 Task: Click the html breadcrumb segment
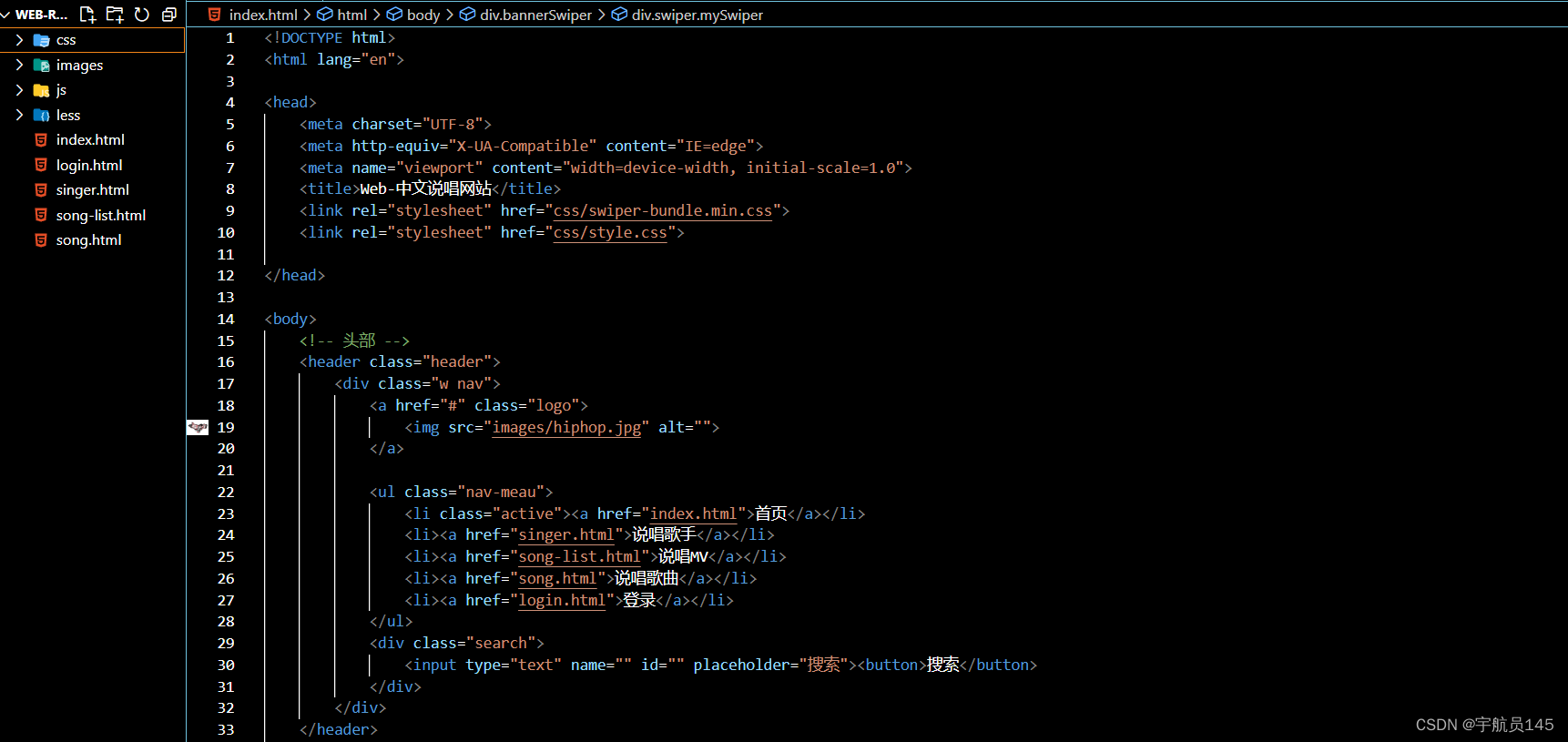click(351, 15)
